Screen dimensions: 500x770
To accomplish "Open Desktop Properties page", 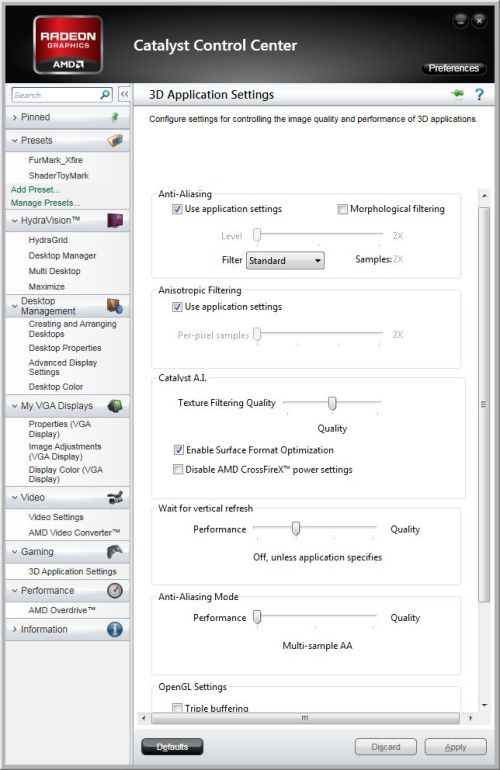I will tap(65, 348).
